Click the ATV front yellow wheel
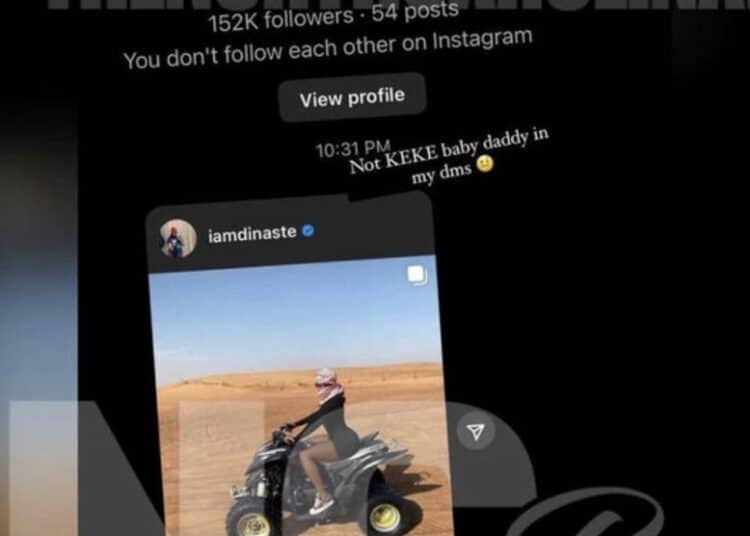This screenshot has width=750, height=536. click(x=386, y=517)
